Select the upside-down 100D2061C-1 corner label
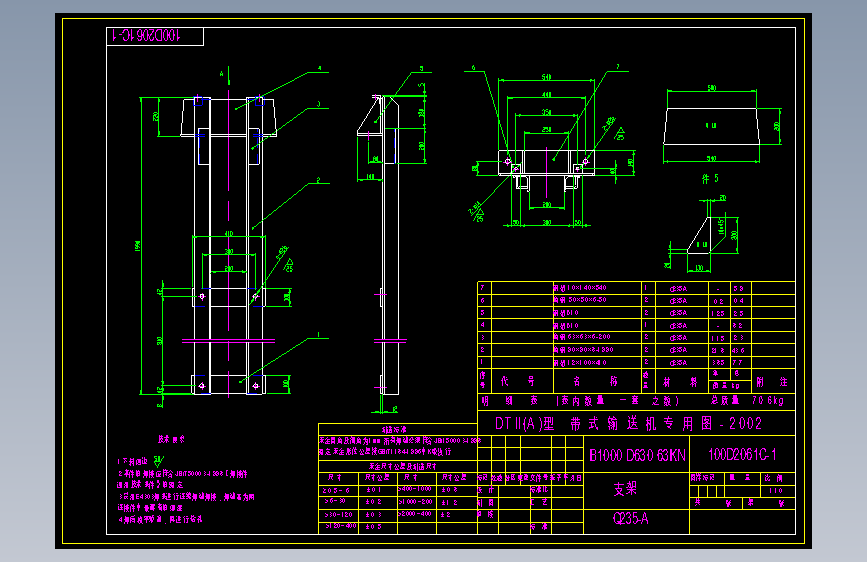 pyautogui.click(x=146, y=35)
